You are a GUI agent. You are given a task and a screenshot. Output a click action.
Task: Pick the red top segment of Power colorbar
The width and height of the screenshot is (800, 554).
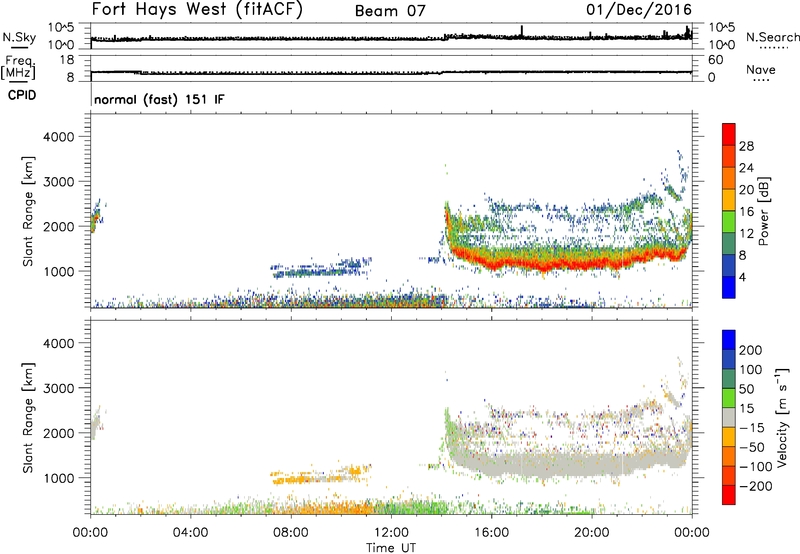click(729, 134)
